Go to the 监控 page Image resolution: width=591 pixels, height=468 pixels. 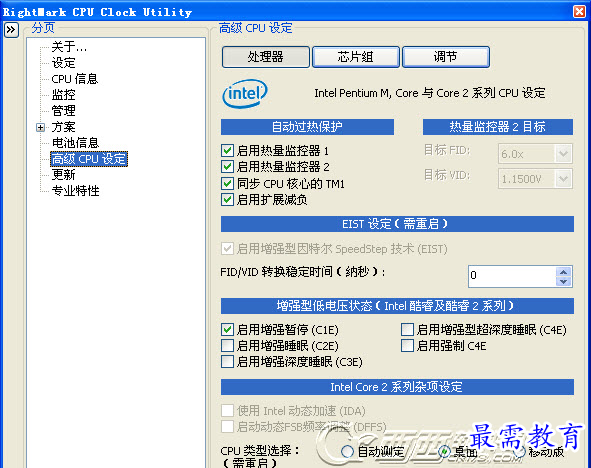pos(63,95)
